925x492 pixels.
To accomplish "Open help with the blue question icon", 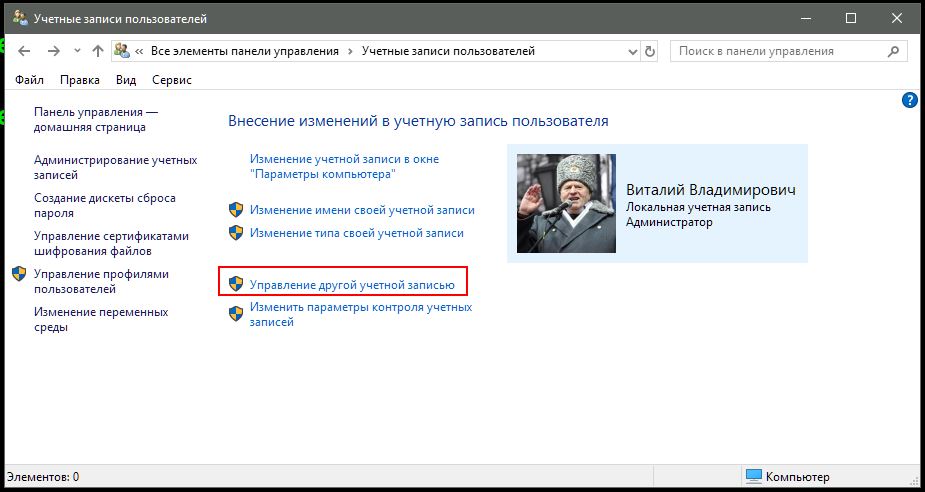I will (x=910, y=100).
